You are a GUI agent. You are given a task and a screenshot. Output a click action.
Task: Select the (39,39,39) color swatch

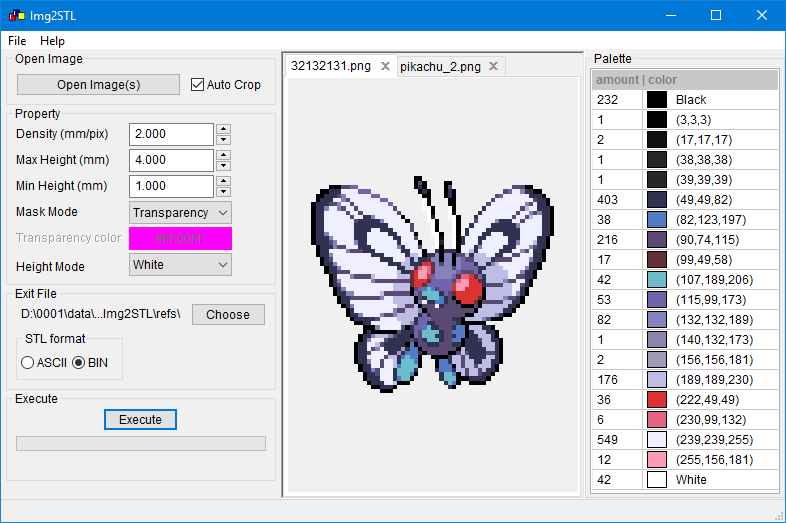pos(657,180)
